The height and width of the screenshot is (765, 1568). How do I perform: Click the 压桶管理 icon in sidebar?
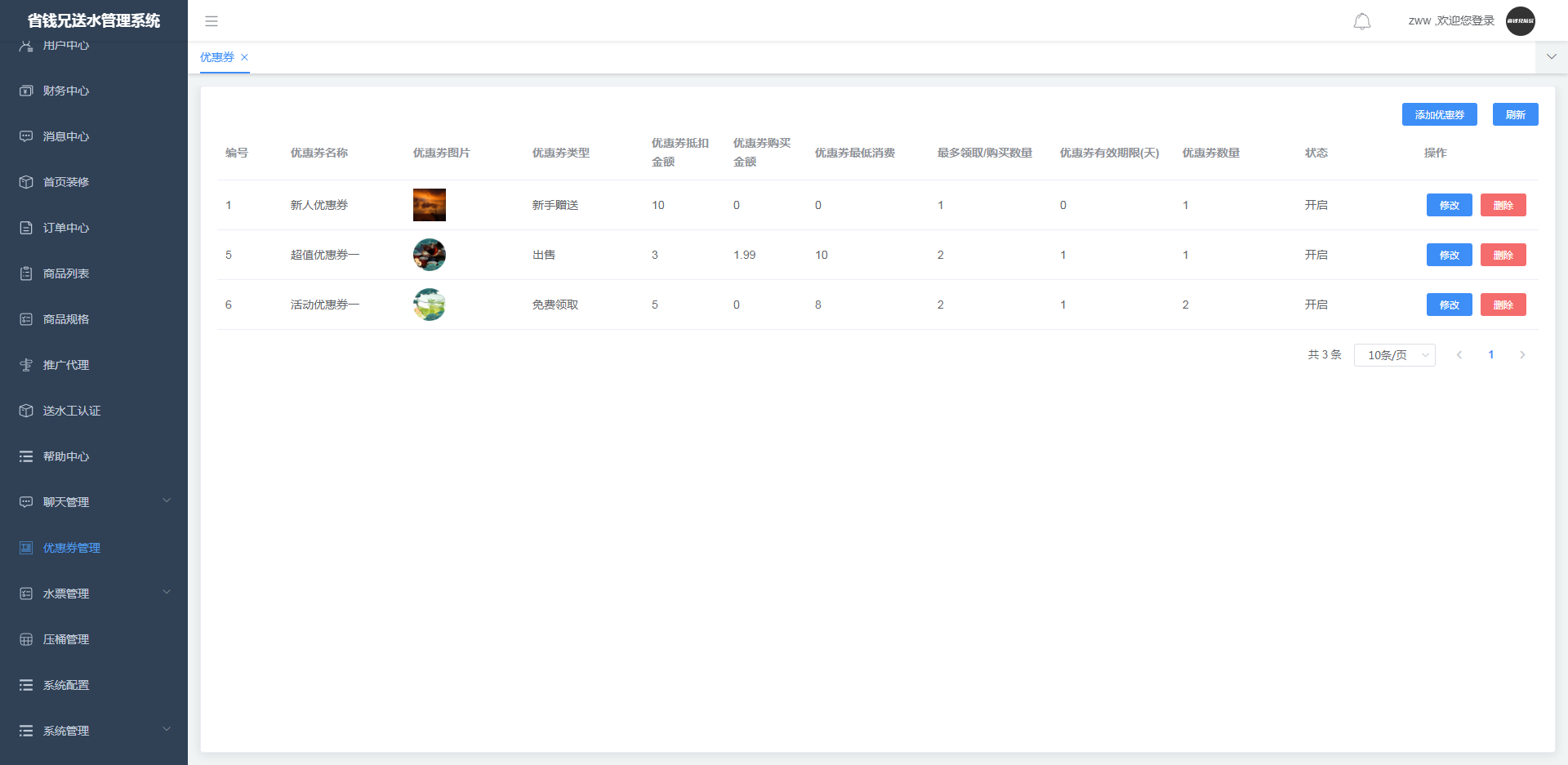(x=26, y=639)
